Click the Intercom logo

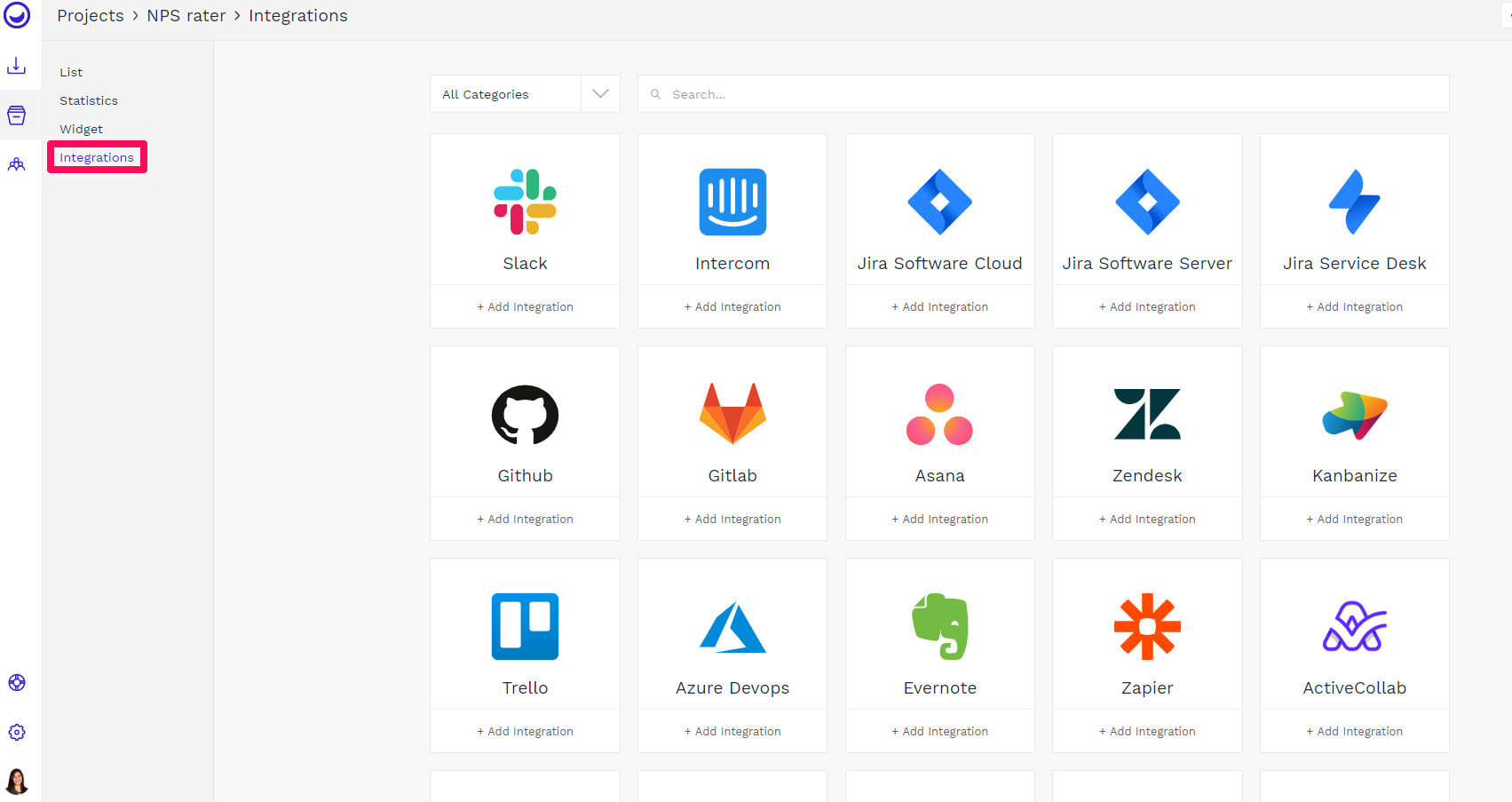[732, 202]
